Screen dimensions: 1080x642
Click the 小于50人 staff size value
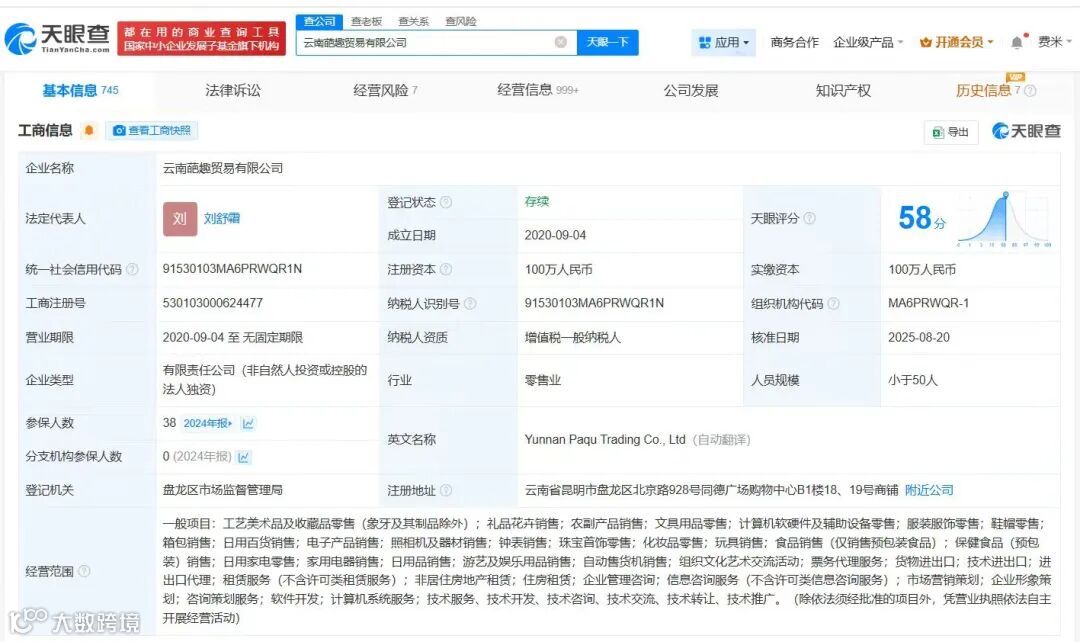tap(913, 380)
